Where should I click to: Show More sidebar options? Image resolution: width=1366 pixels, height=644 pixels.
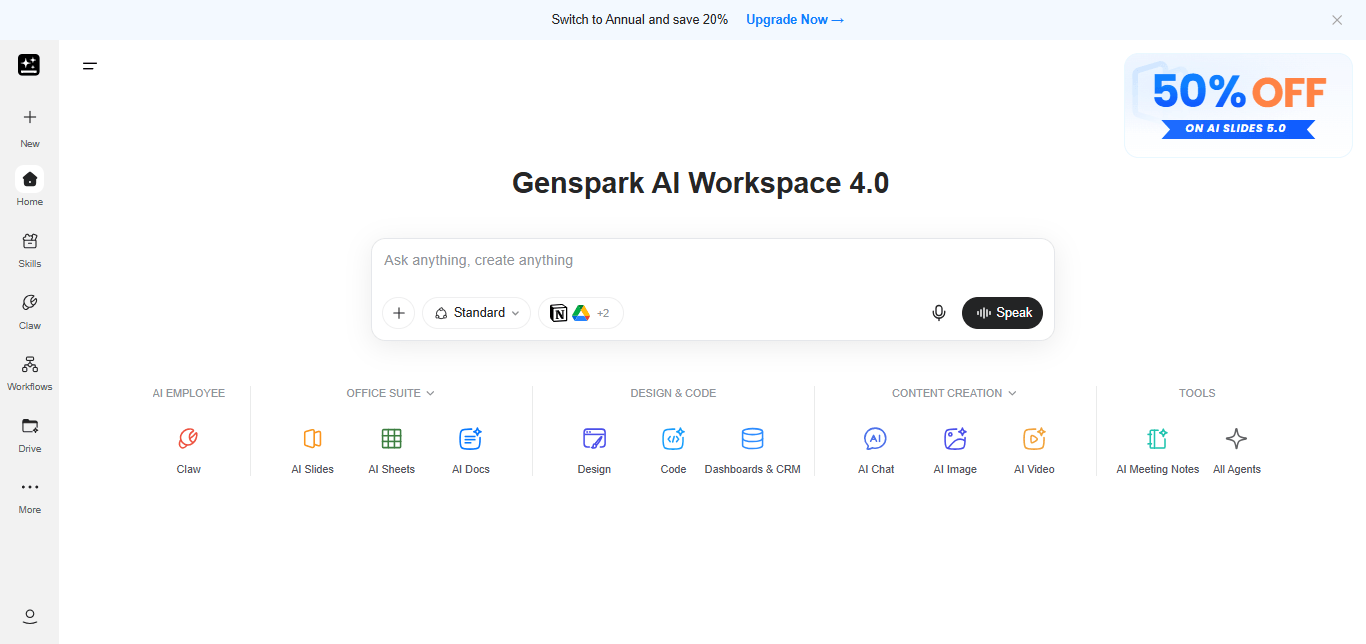pyautogui.click(x=30, y=496)
